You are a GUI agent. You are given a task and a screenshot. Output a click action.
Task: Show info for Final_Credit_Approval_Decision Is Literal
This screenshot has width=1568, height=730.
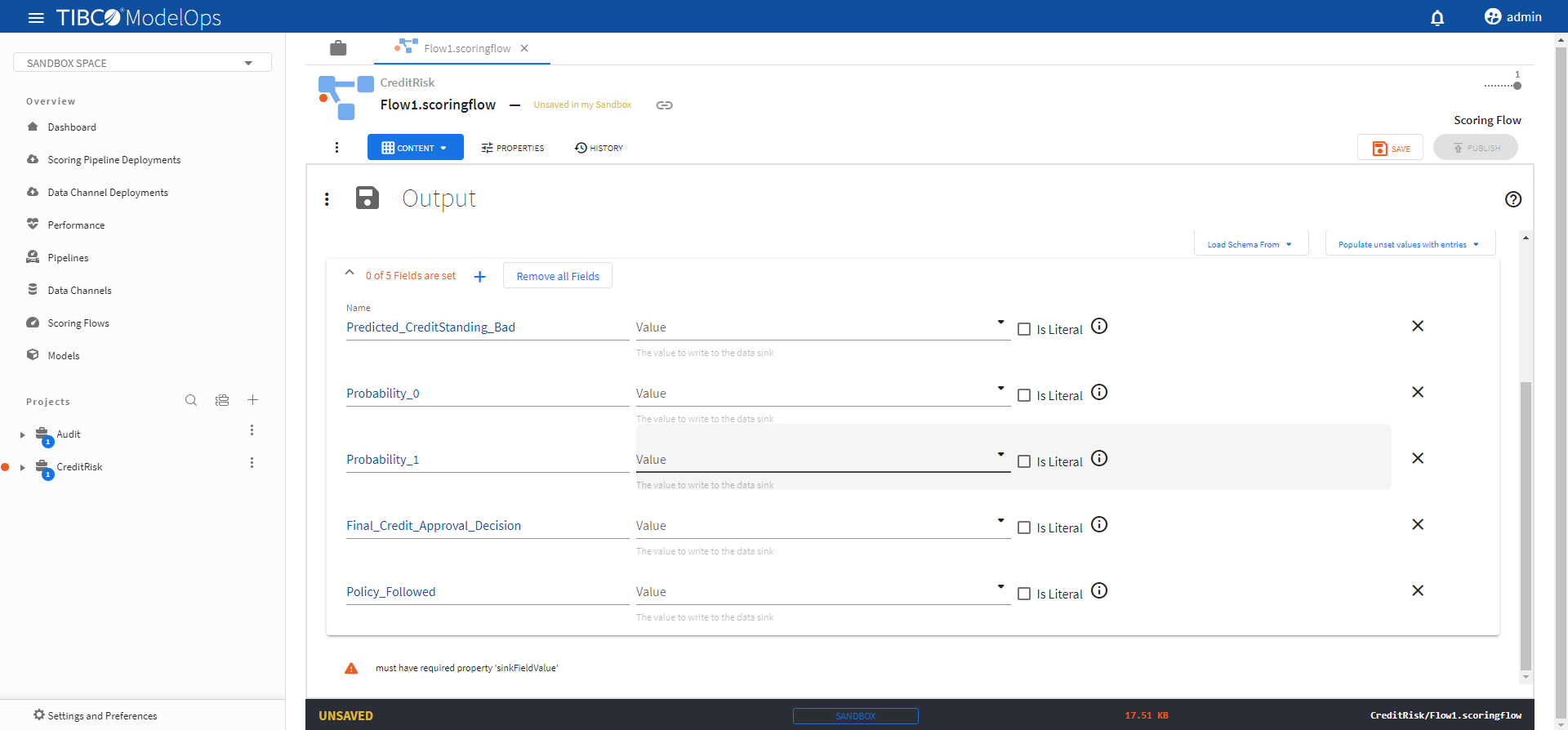click(1099, 524)
